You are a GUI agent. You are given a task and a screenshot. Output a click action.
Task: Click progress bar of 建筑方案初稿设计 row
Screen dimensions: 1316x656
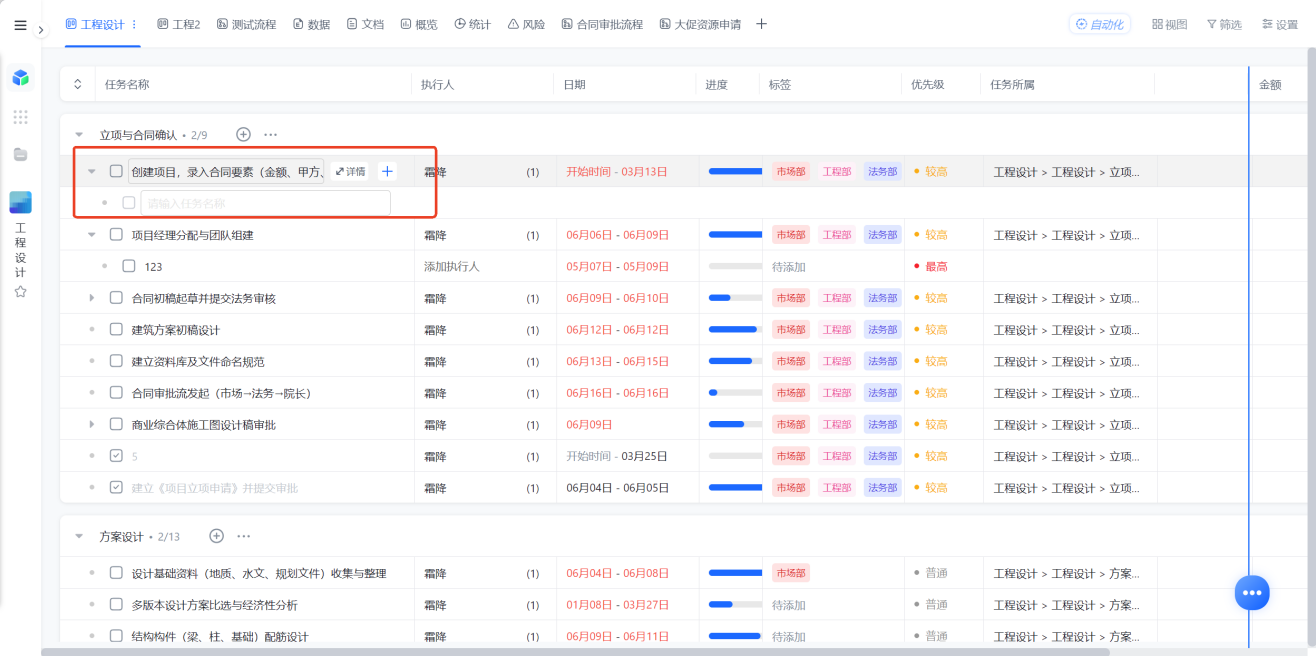point(735,330)
